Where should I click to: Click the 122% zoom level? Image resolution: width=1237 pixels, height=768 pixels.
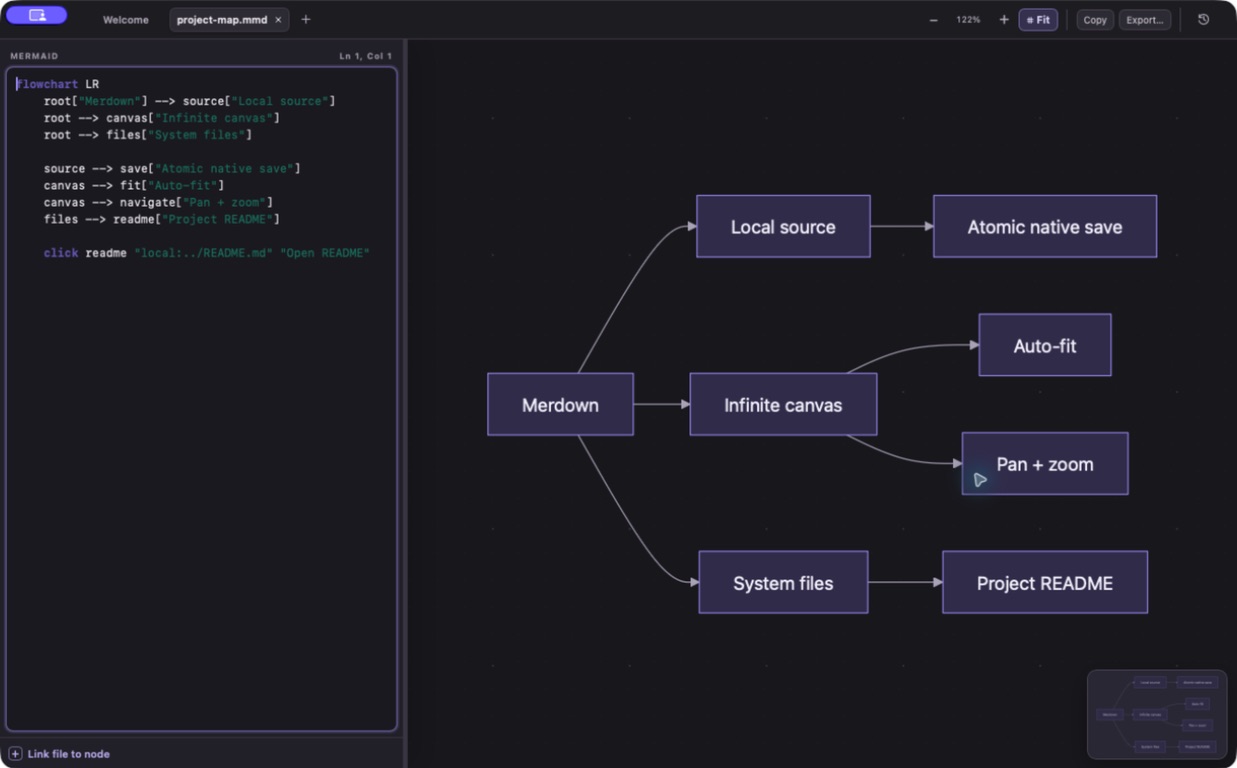(968, 20)
